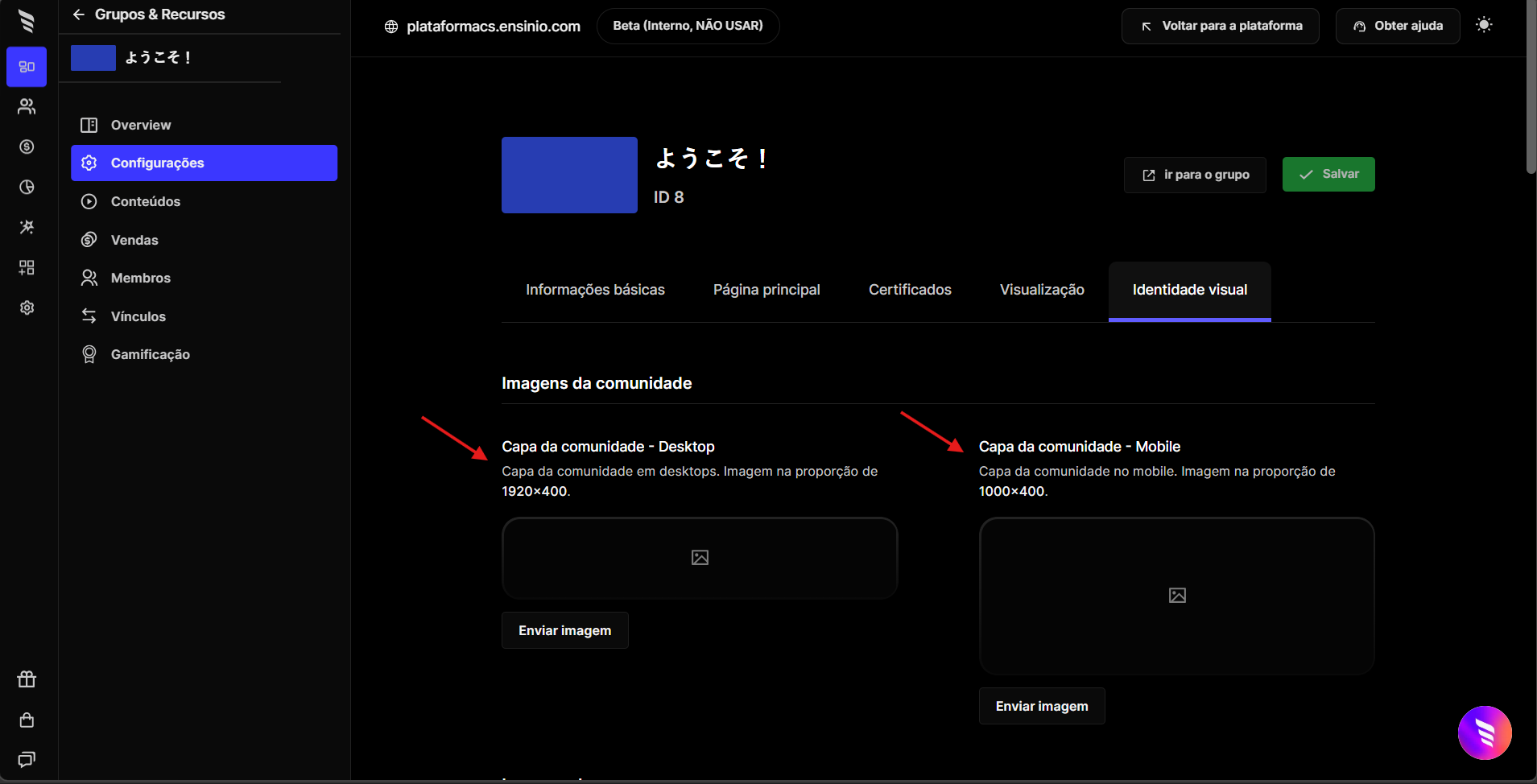Switch to the Informações básicas tab
Screen dimensions: 1537x784
(595, 290)
